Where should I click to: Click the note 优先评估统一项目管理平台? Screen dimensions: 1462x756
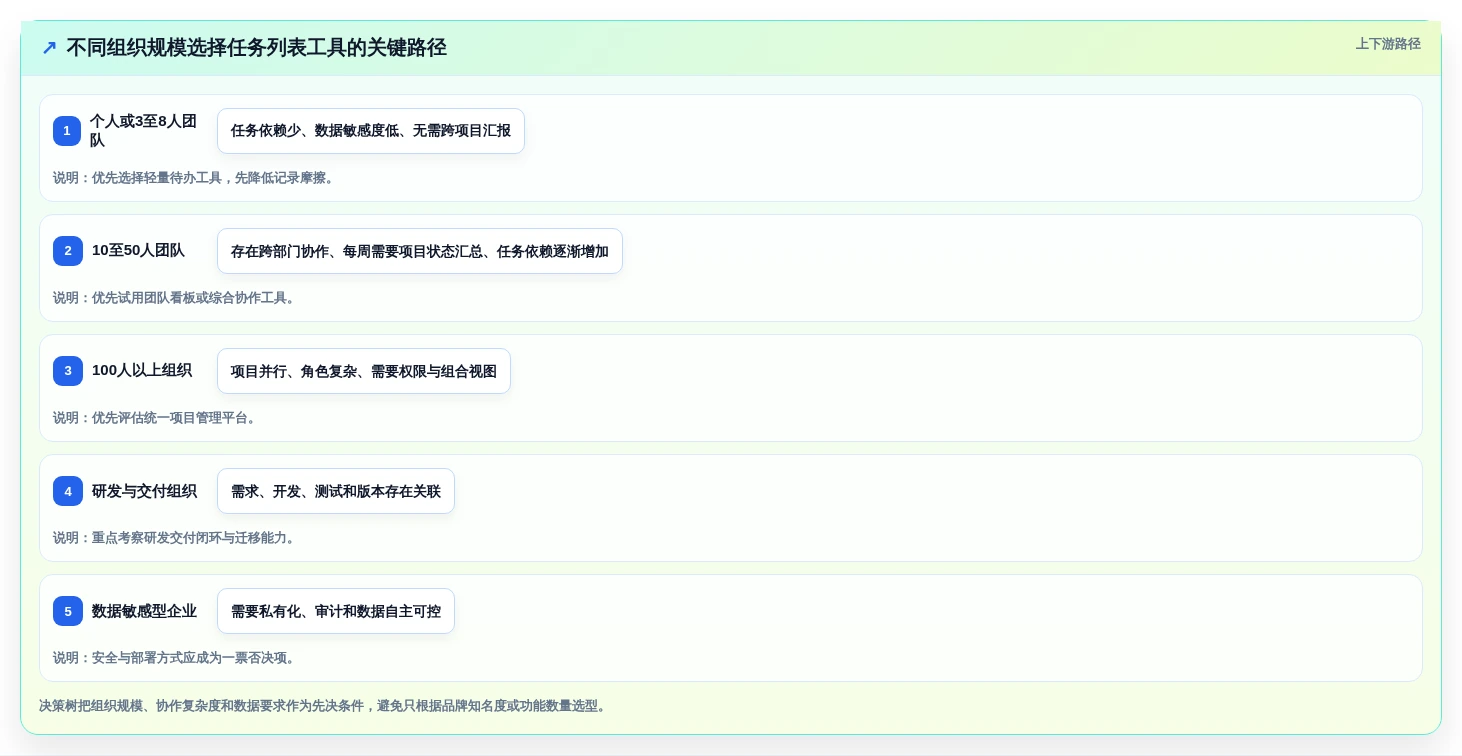tap(157, 418)
